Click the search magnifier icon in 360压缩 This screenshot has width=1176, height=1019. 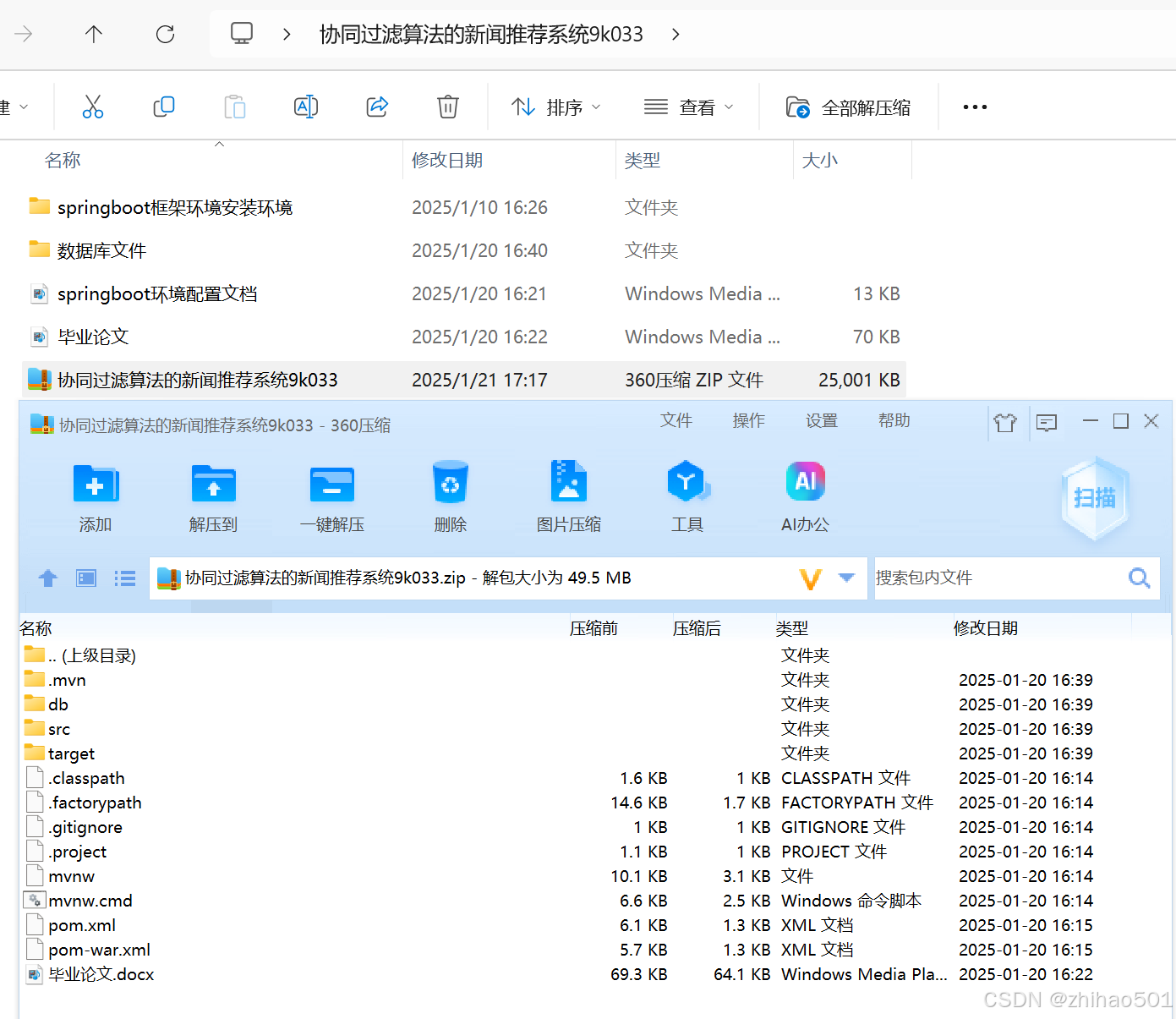click(x=1140, y=578)
